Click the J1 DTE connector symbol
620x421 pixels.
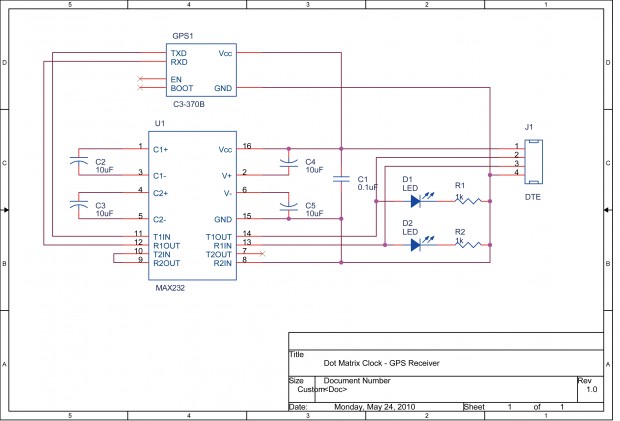click(533, 162)
